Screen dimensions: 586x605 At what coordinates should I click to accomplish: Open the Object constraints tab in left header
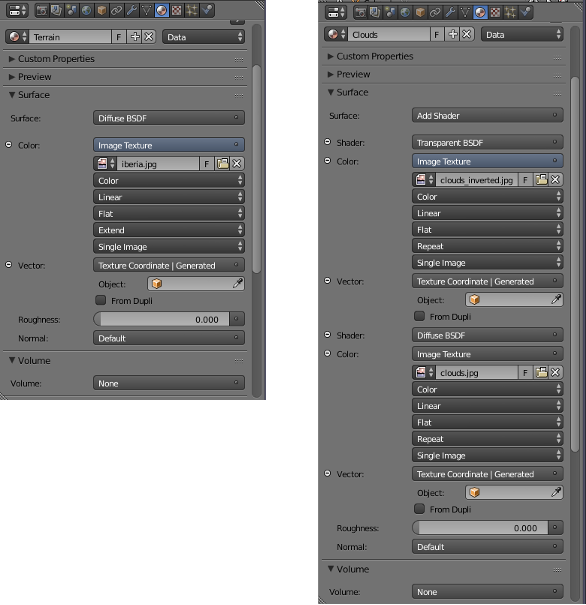click(117, 10)
